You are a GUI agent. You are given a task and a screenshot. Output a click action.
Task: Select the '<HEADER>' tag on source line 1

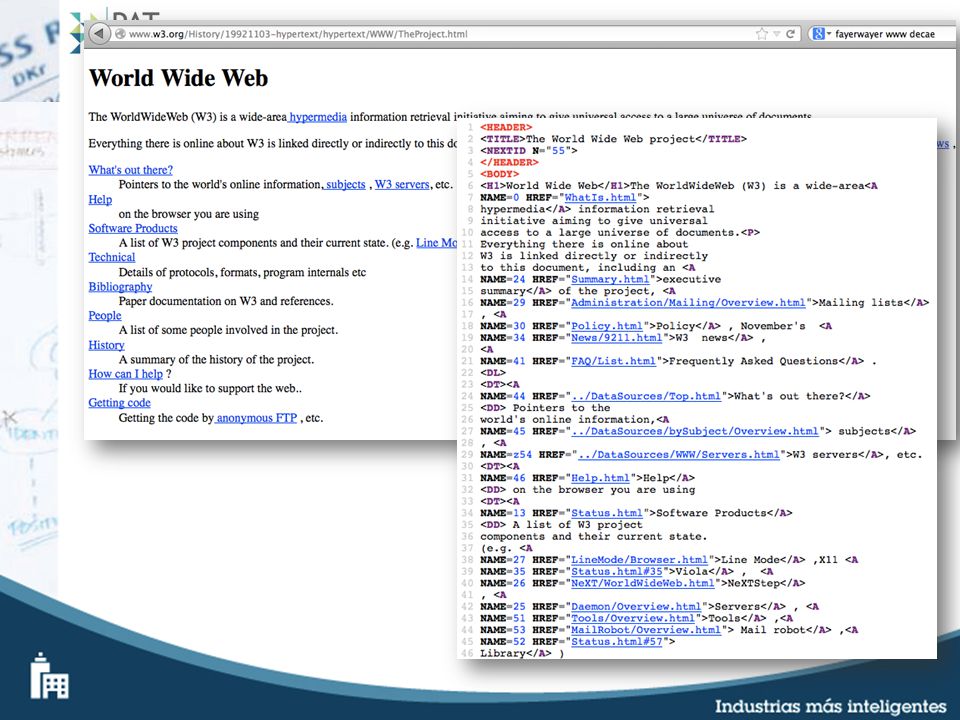(506, 127)
